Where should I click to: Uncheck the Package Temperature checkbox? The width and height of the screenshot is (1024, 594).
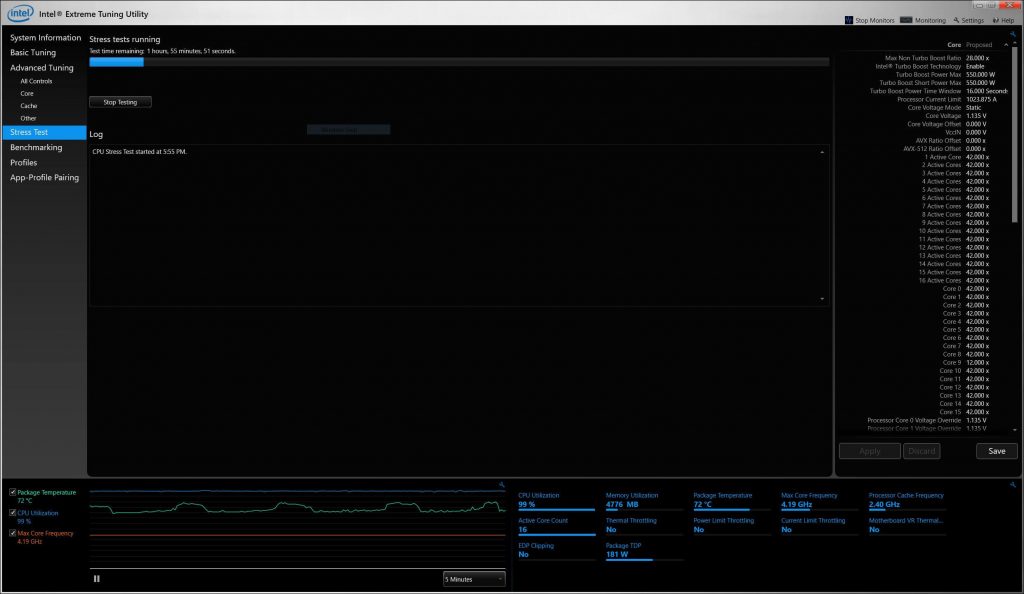tap(12, 493)
